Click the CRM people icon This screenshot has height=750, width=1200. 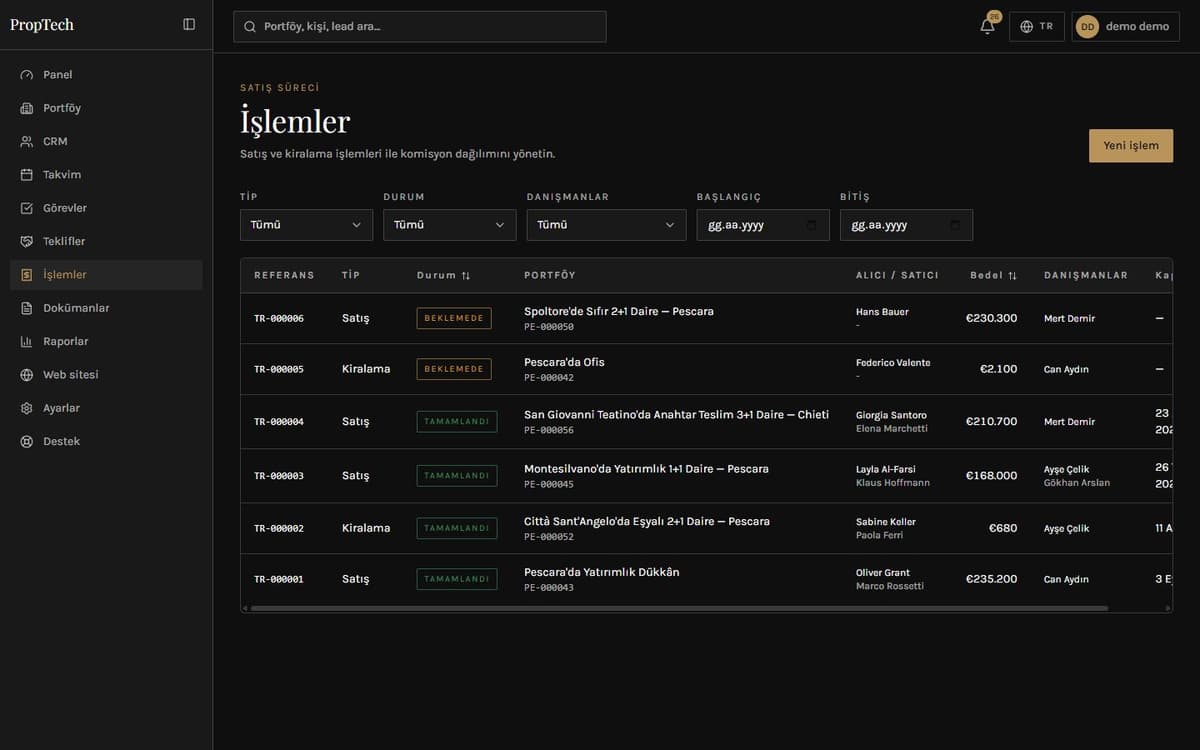coord(27,142)
